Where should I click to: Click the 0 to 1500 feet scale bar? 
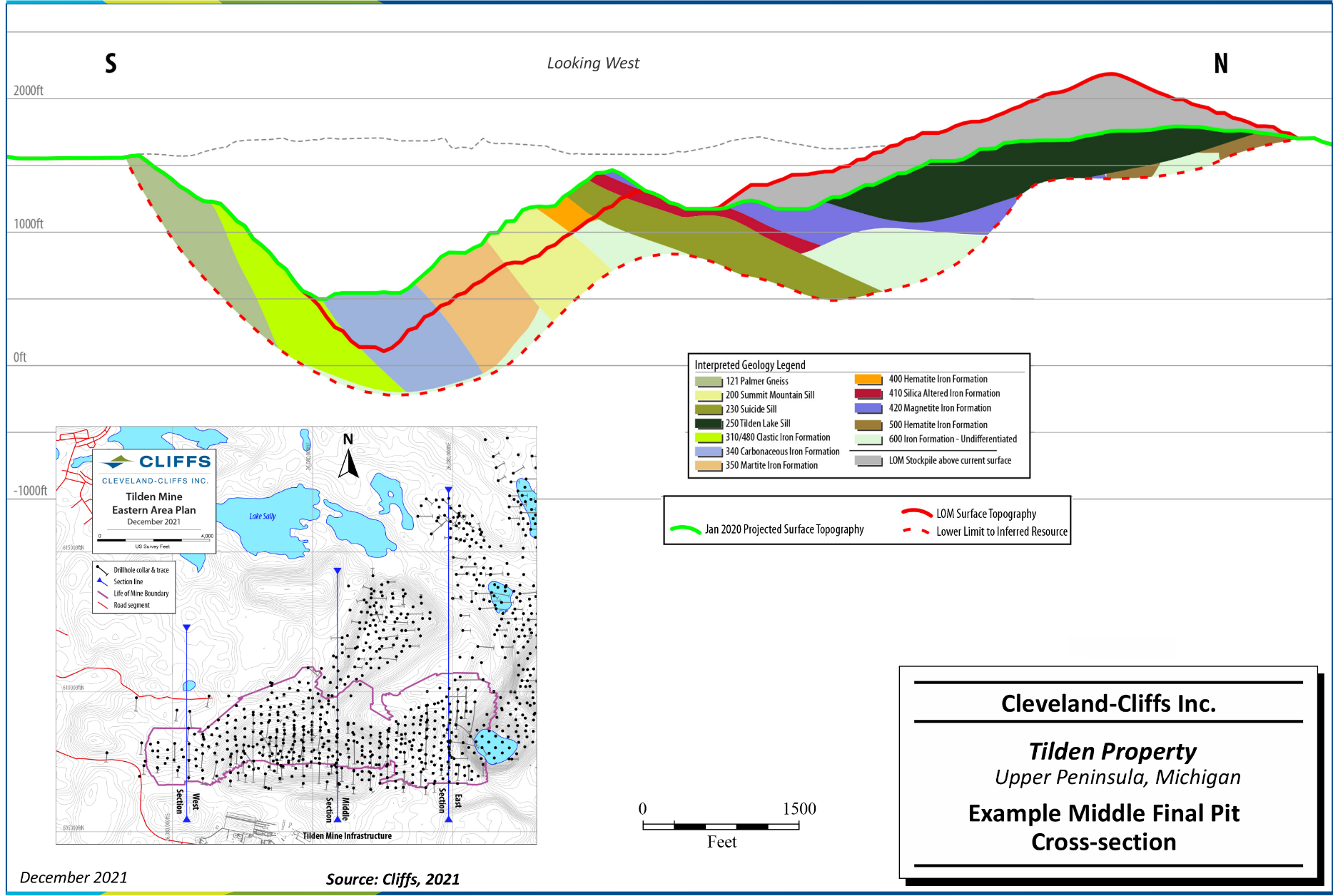coord(721,826)
